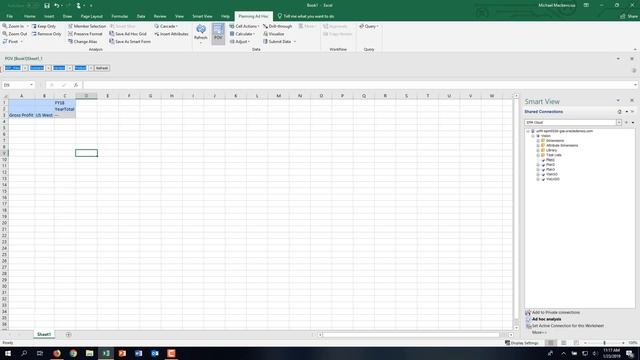Toggle the POV button in the ribbon

pyautogui.click(x=218, y=33)
